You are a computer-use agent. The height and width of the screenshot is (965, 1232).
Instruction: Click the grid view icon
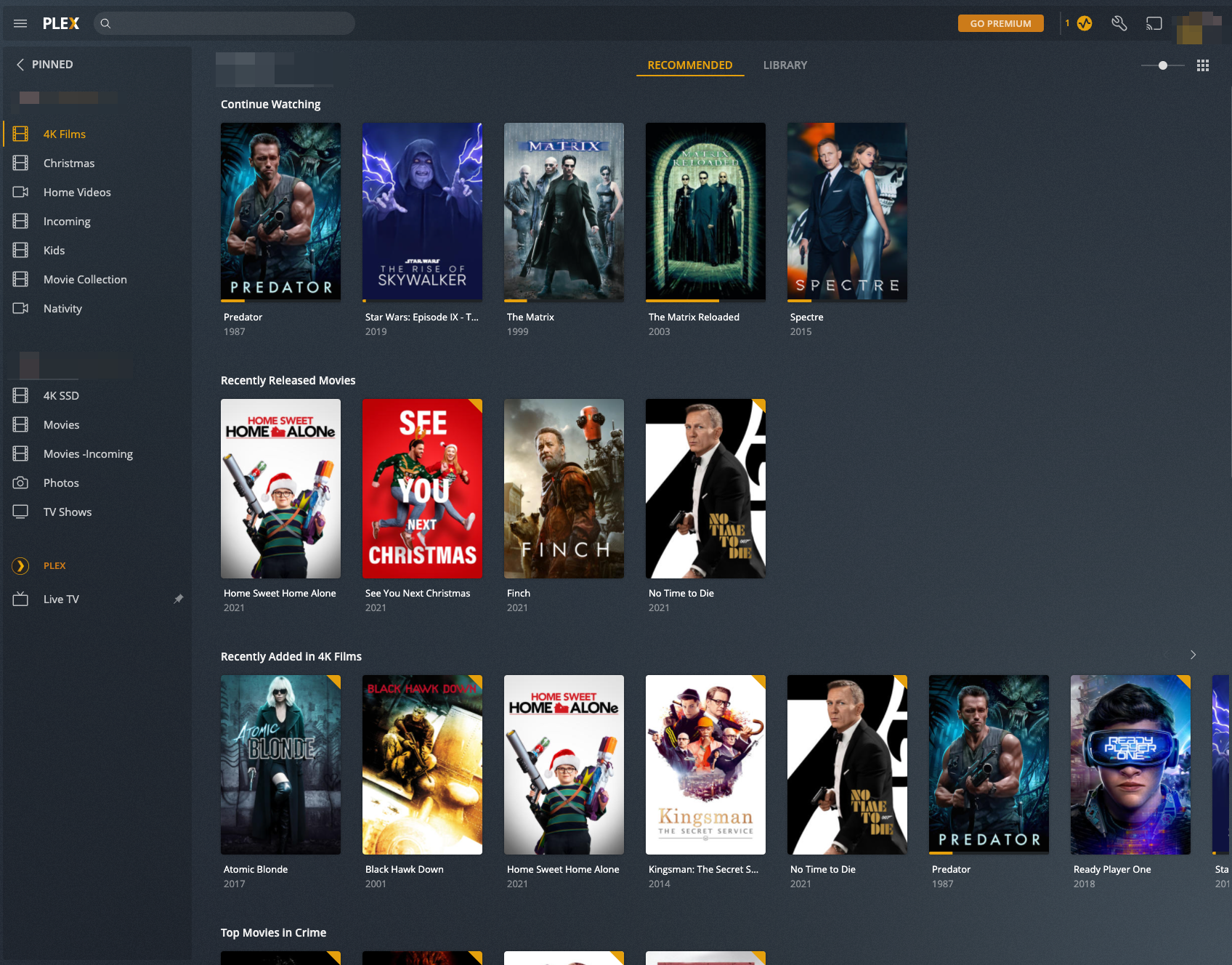tap(1203, 65)
